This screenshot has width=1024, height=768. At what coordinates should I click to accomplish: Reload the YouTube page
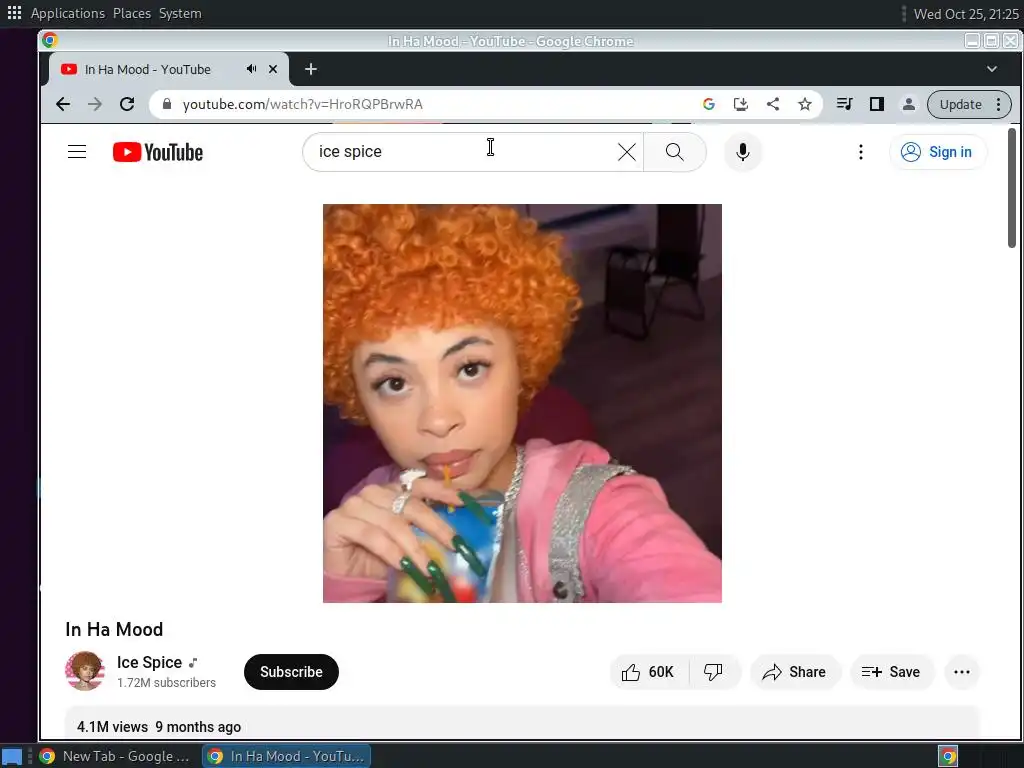(127, 104)
